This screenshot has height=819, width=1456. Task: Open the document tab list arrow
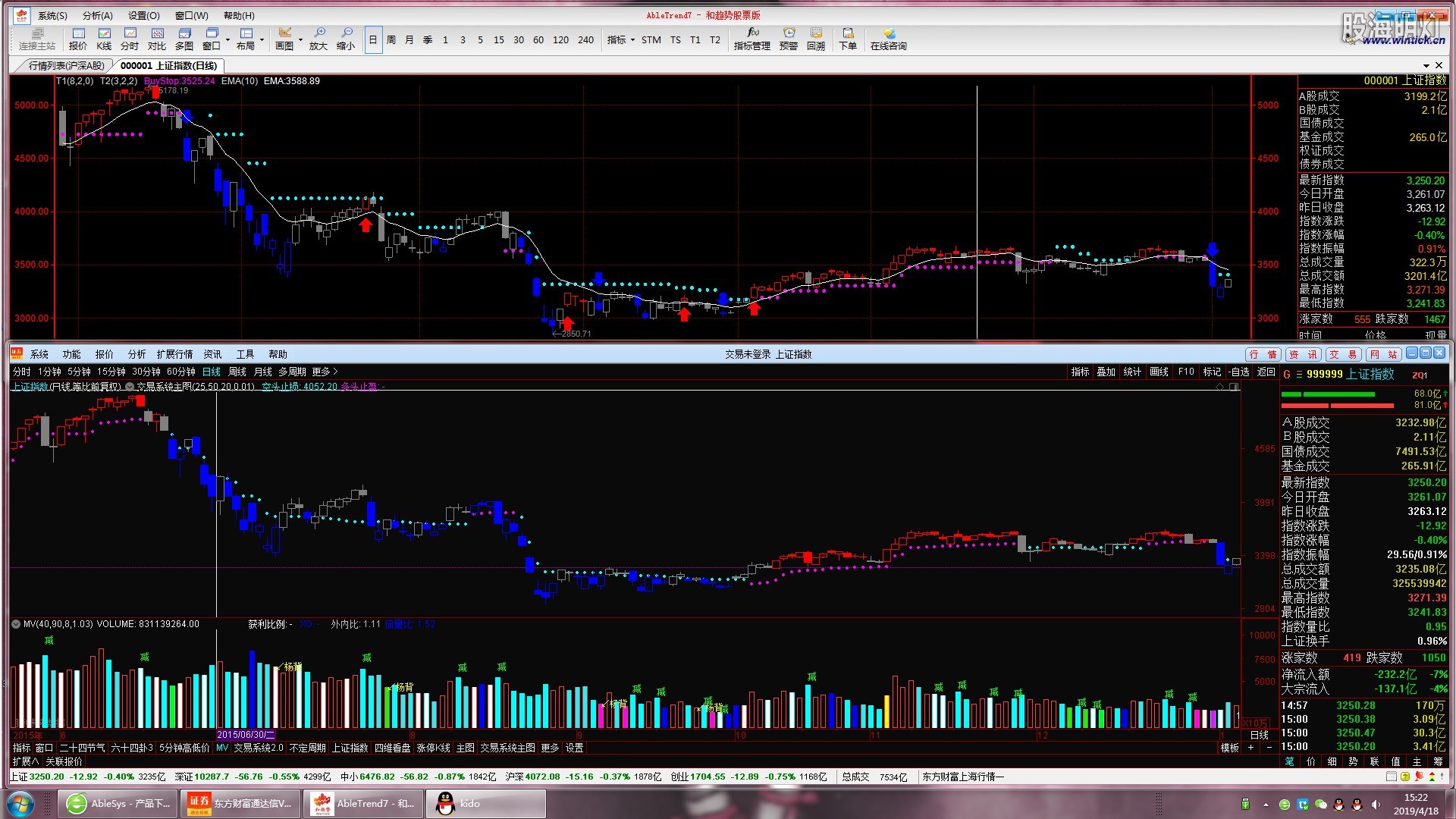(x=1426, y=65)
